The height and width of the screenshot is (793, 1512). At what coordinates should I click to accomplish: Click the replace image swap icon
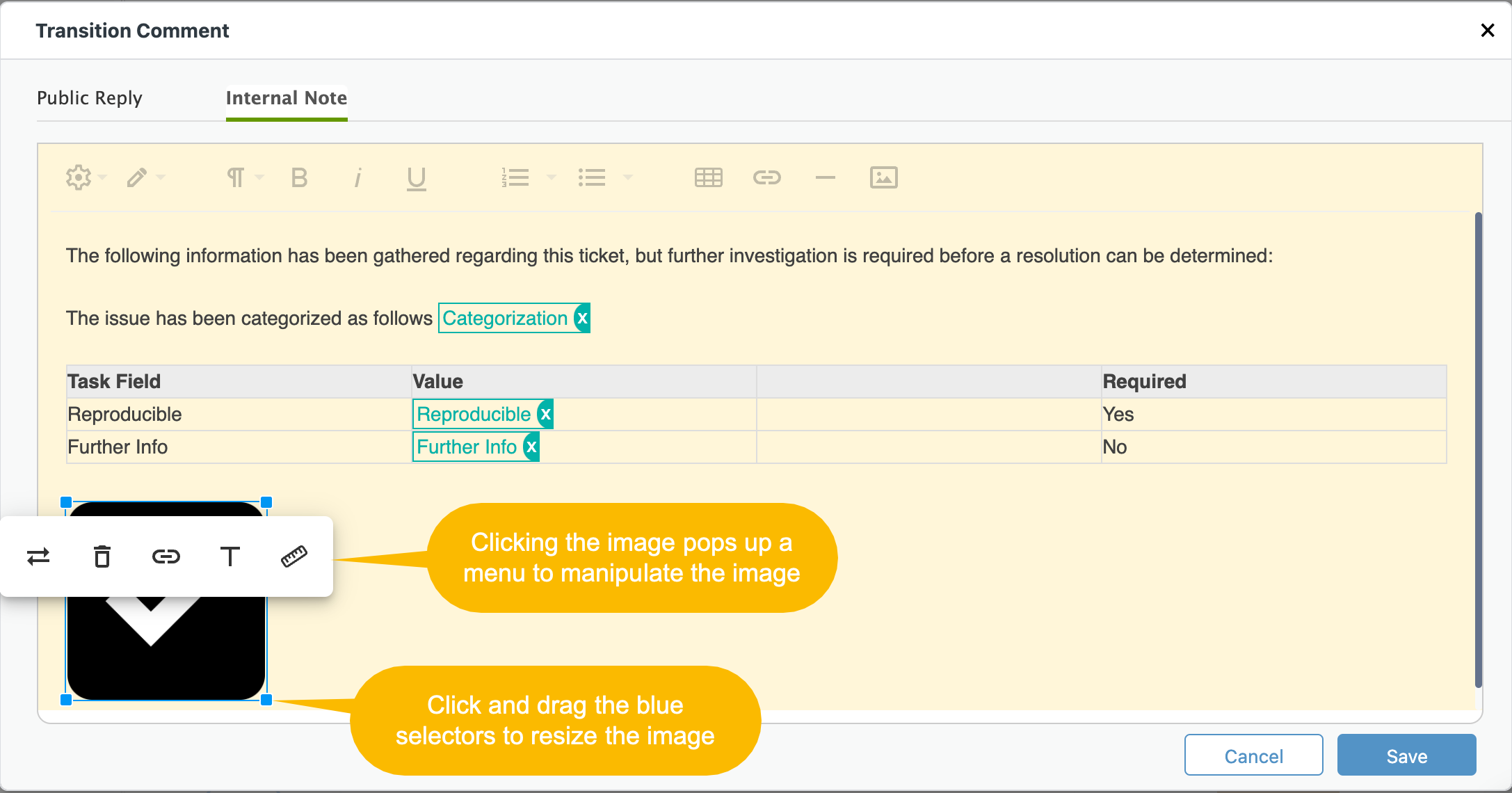[38, 556]
